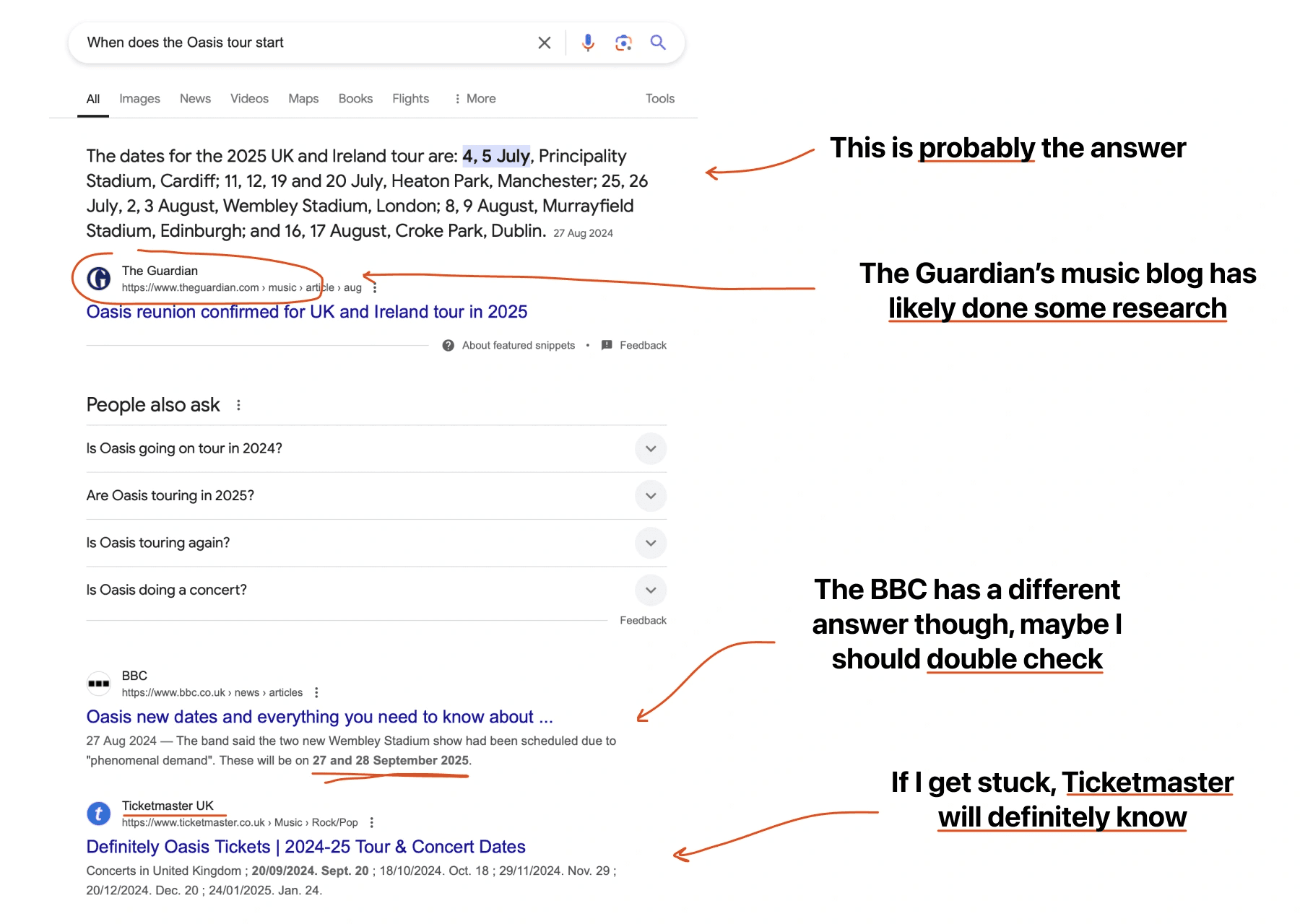Switch to the Books tab
Screen dimensions: 1300x924
click(355, 99)
